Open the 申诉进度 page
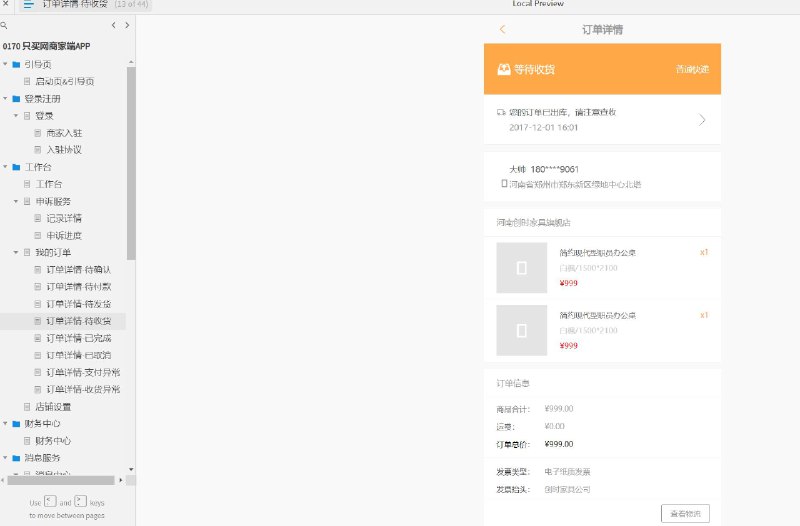Viewport: 800px width, 526px height. click(x=64, y=236)
